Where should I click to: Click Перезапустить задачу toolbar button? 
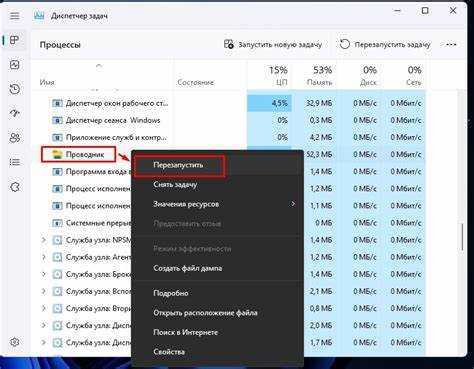(385, 44)
